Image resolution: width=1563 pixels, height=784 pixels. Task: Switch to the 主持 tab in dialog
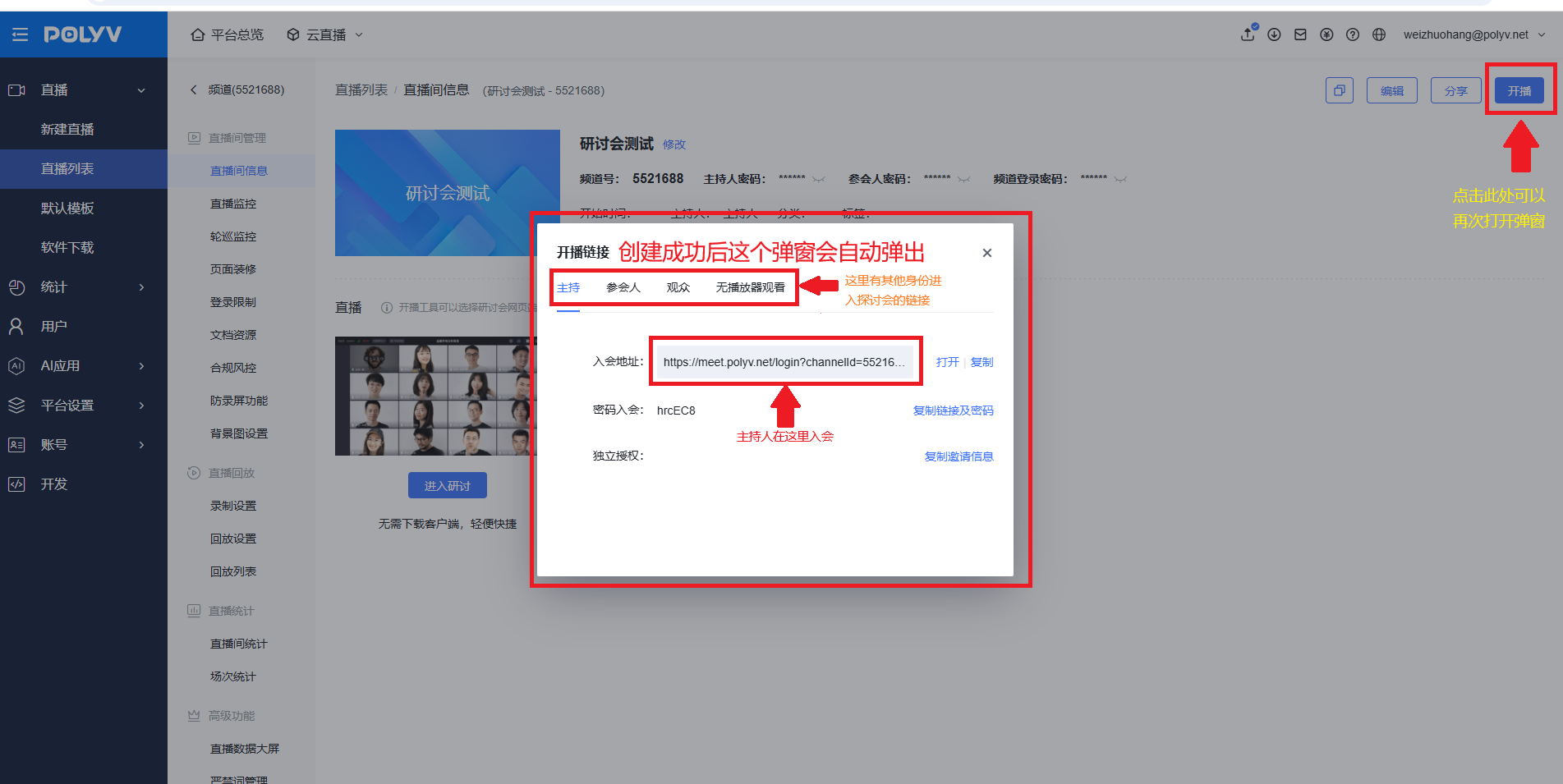(x=568, y=288)
